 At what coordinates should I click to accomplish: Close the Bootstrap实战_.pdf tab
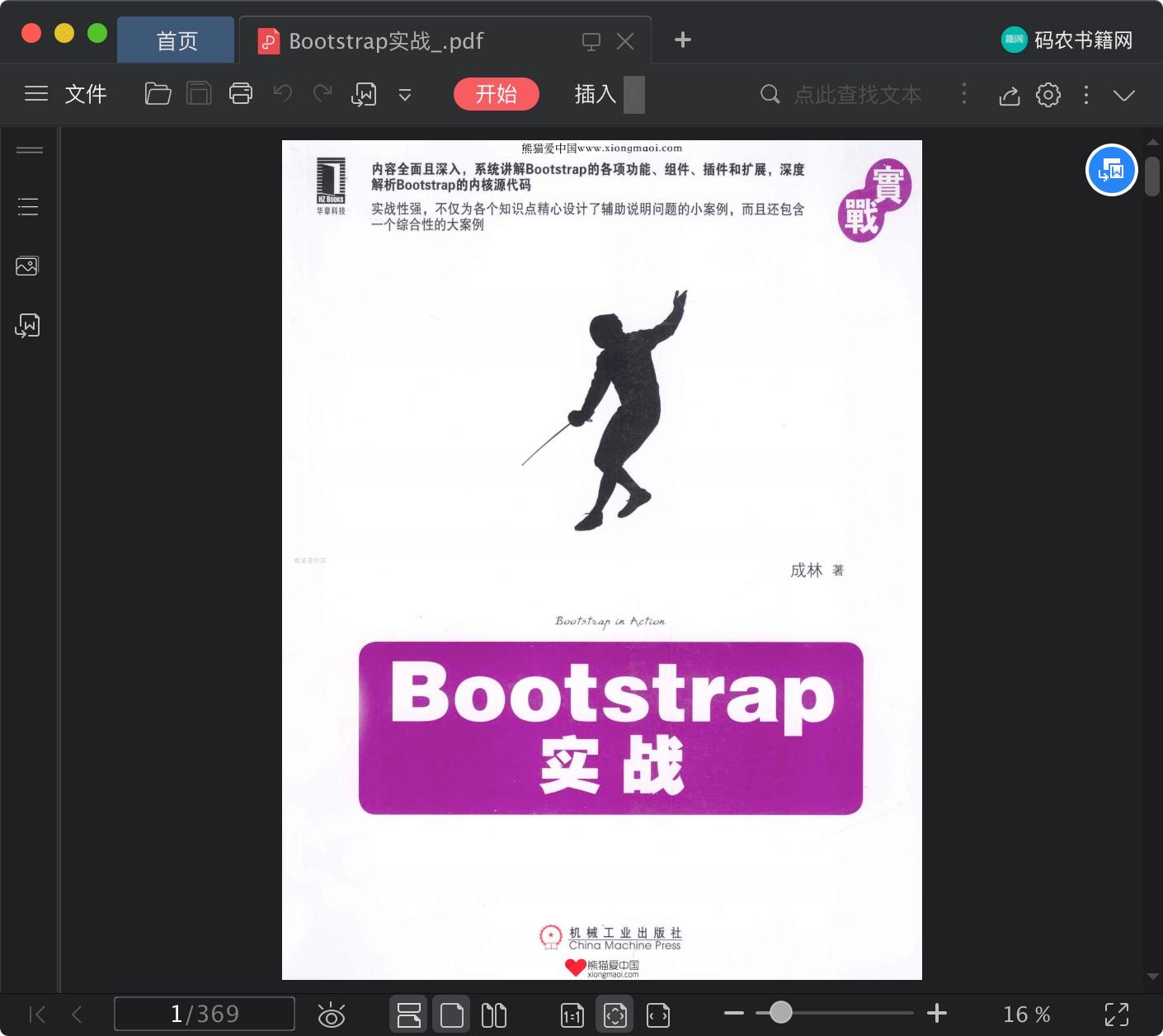point(625,41)
